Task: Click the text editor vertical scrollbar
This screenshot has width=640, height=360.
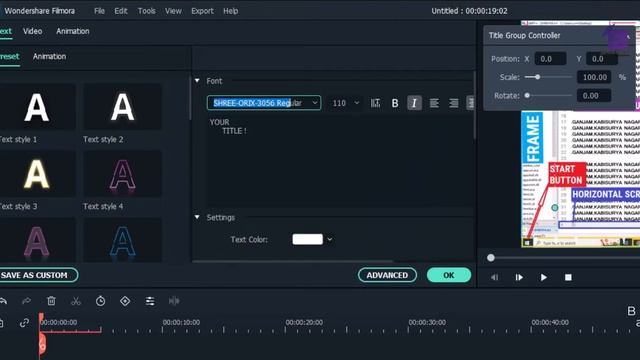Action: pos(475,106)
